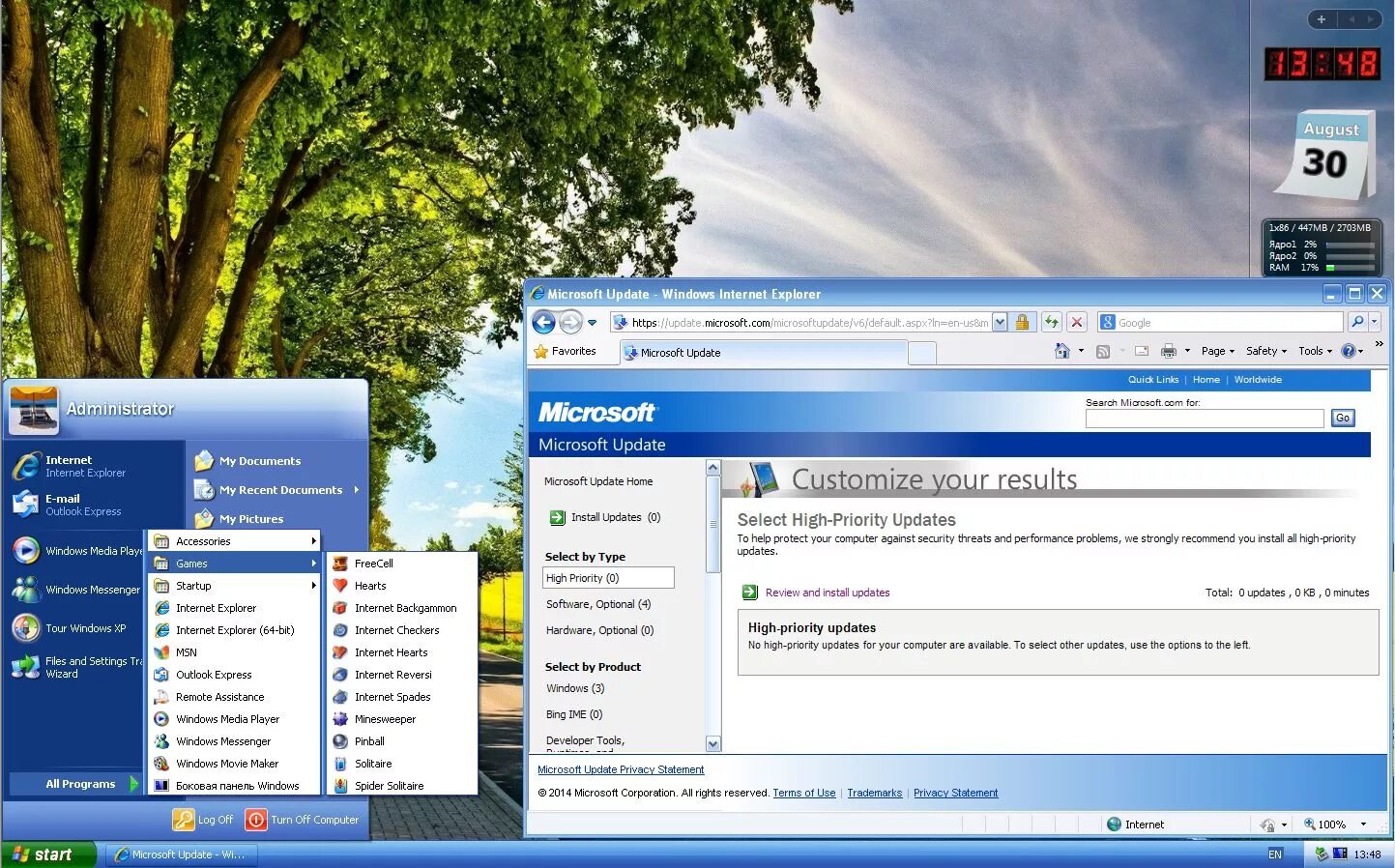Screen dimensions: 1395x868
Task: Click the sidebar scrollbar up arrow
Action: point(713,468)
